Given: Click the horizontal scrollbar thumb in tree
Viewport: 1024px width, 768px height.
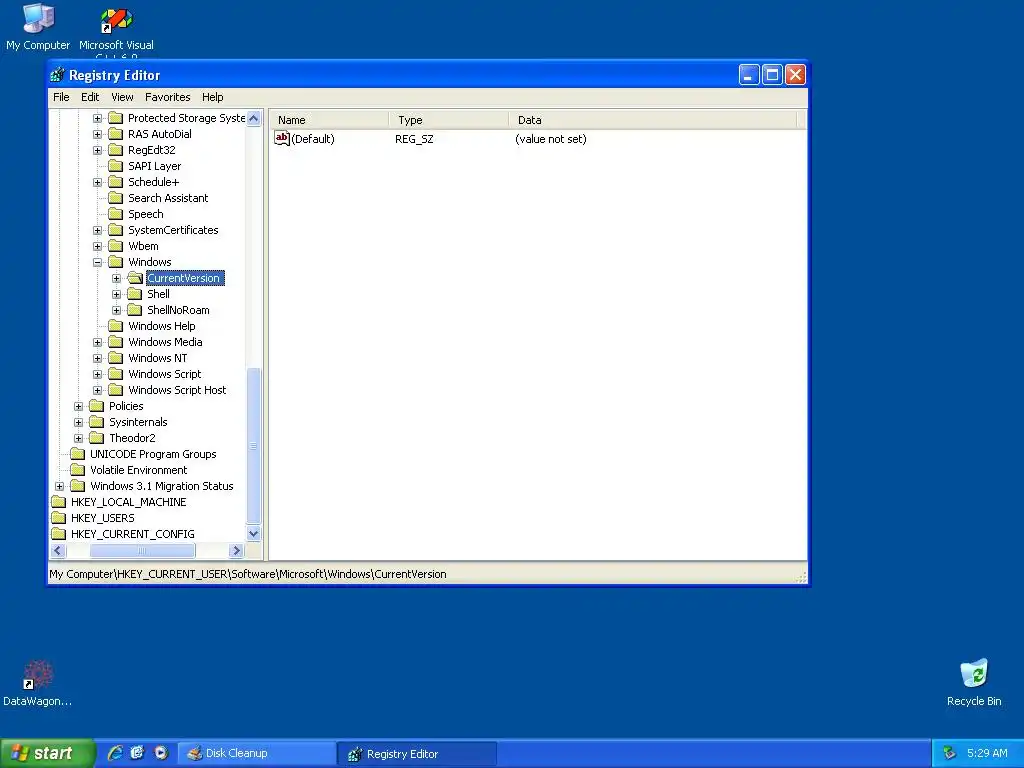Looking at the screenshot, I should (142, 551).
